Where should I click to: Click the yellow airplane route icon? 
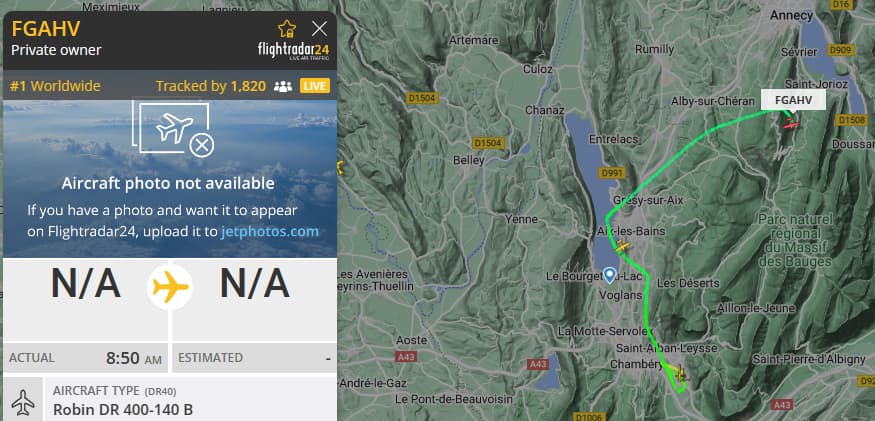[x=170, y=287]
